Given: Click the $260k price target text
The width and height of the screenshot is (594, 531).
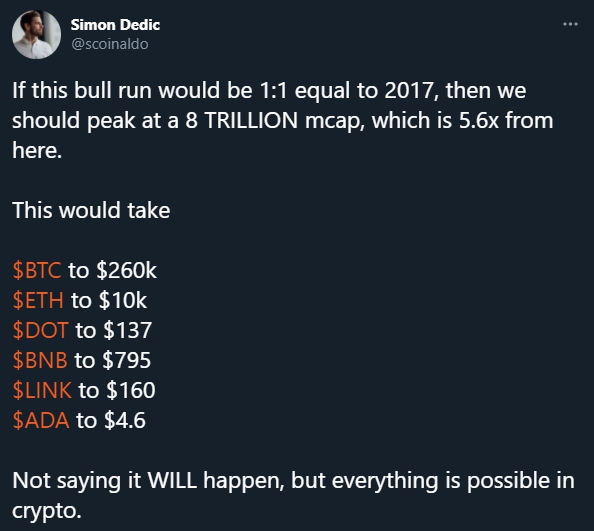Looking at the screenshot, I should [x=126, y=270].
